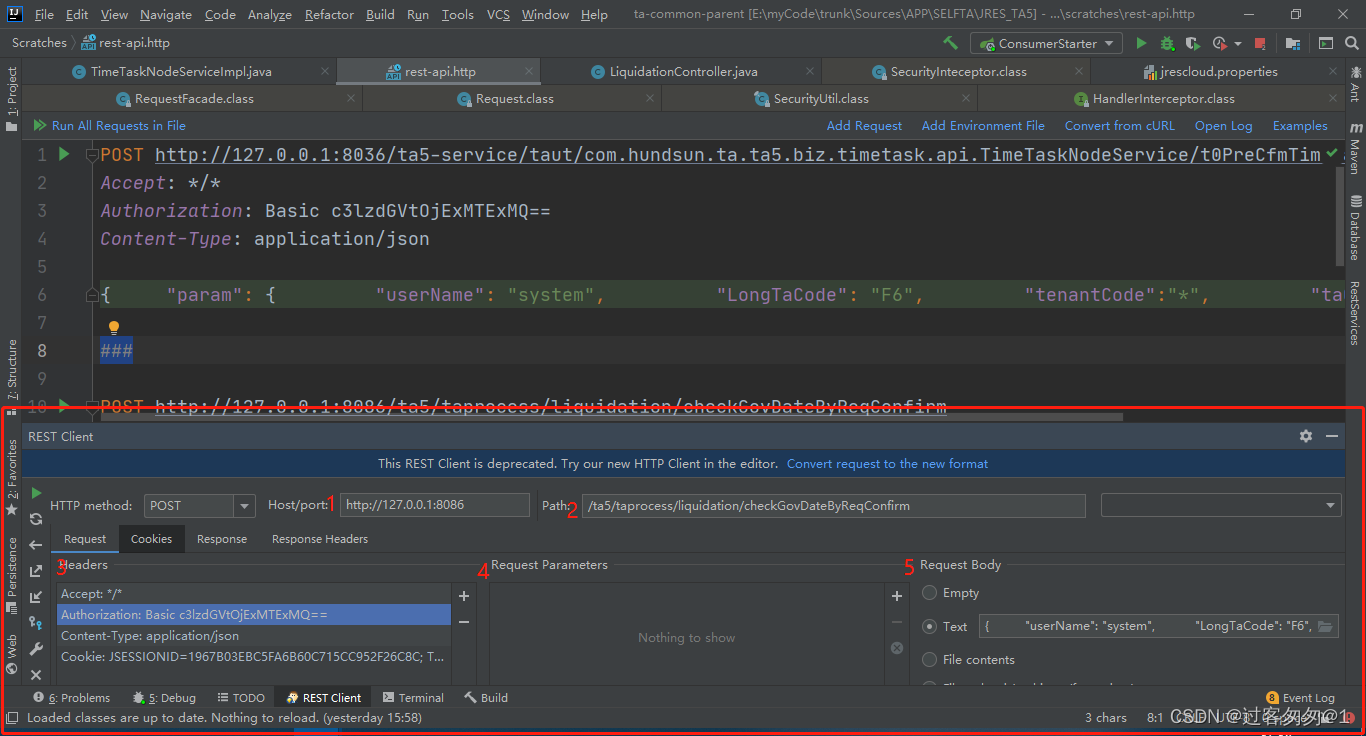Click the export request icon in REST Client
The image size is (1366, 736).
click(36, 571)
